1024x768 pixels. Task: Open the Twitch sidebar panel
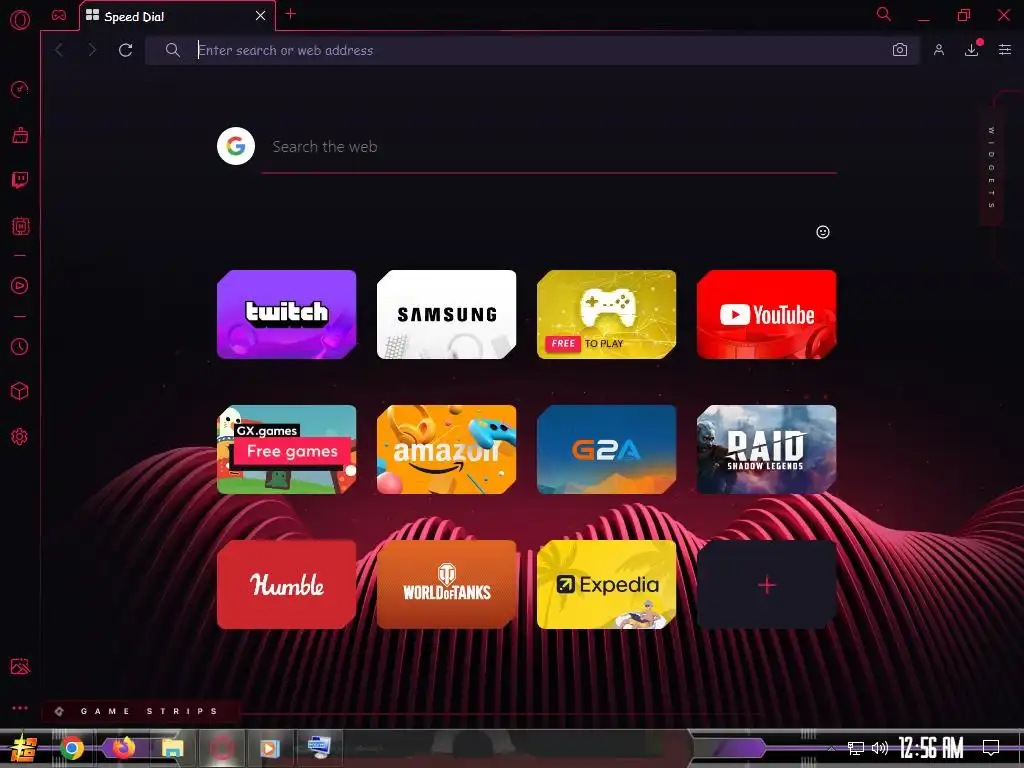point(20,180)
